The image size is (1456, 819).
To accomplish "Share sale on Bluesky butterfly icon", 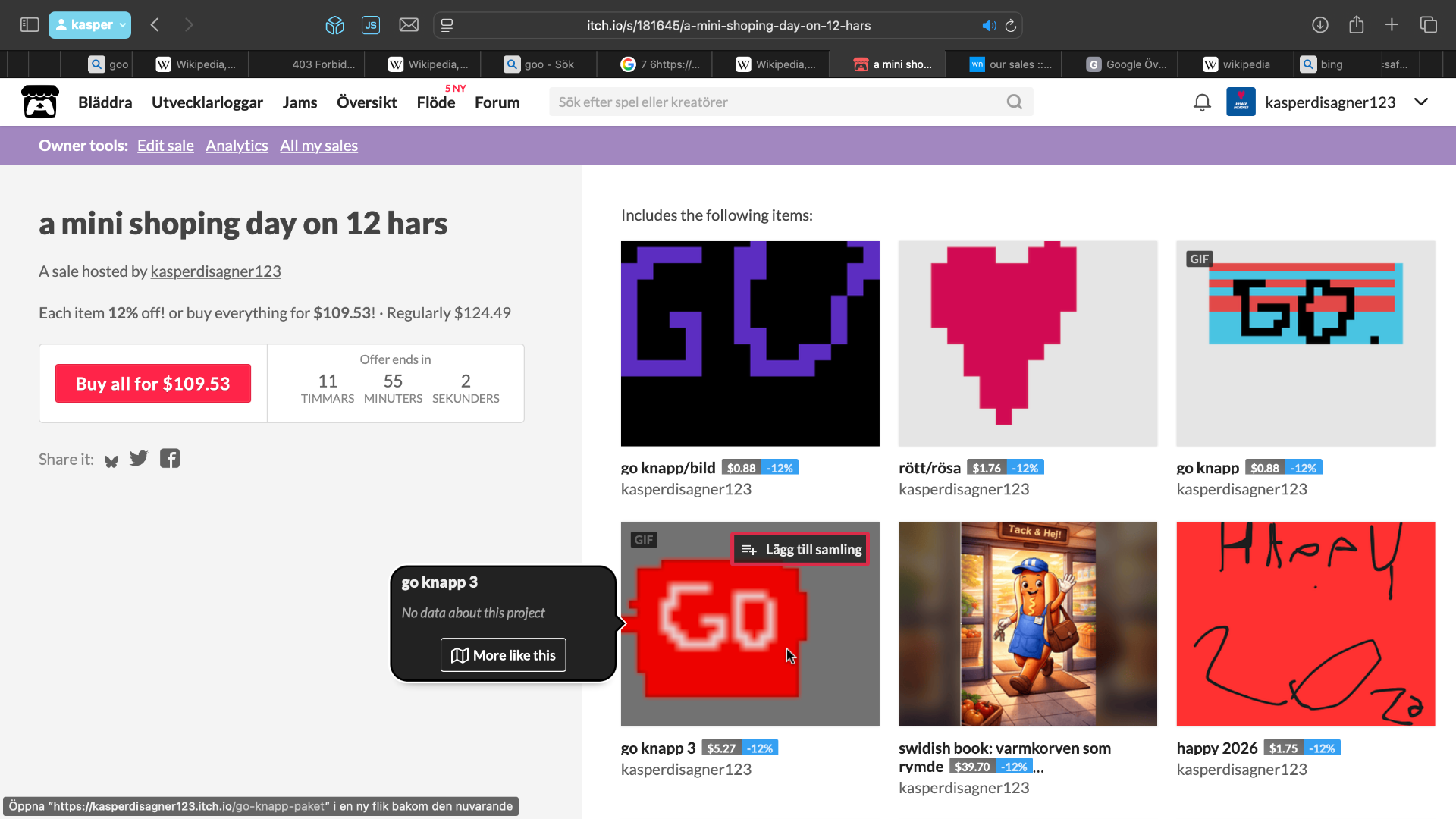I will [x=111, y=460].
